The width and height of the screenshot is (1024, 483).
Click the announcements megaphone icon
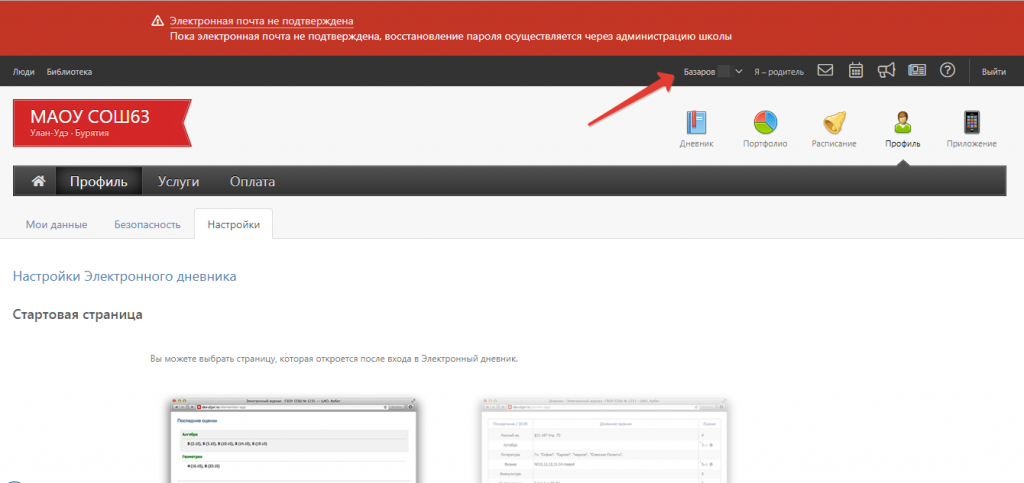[886, 70]
